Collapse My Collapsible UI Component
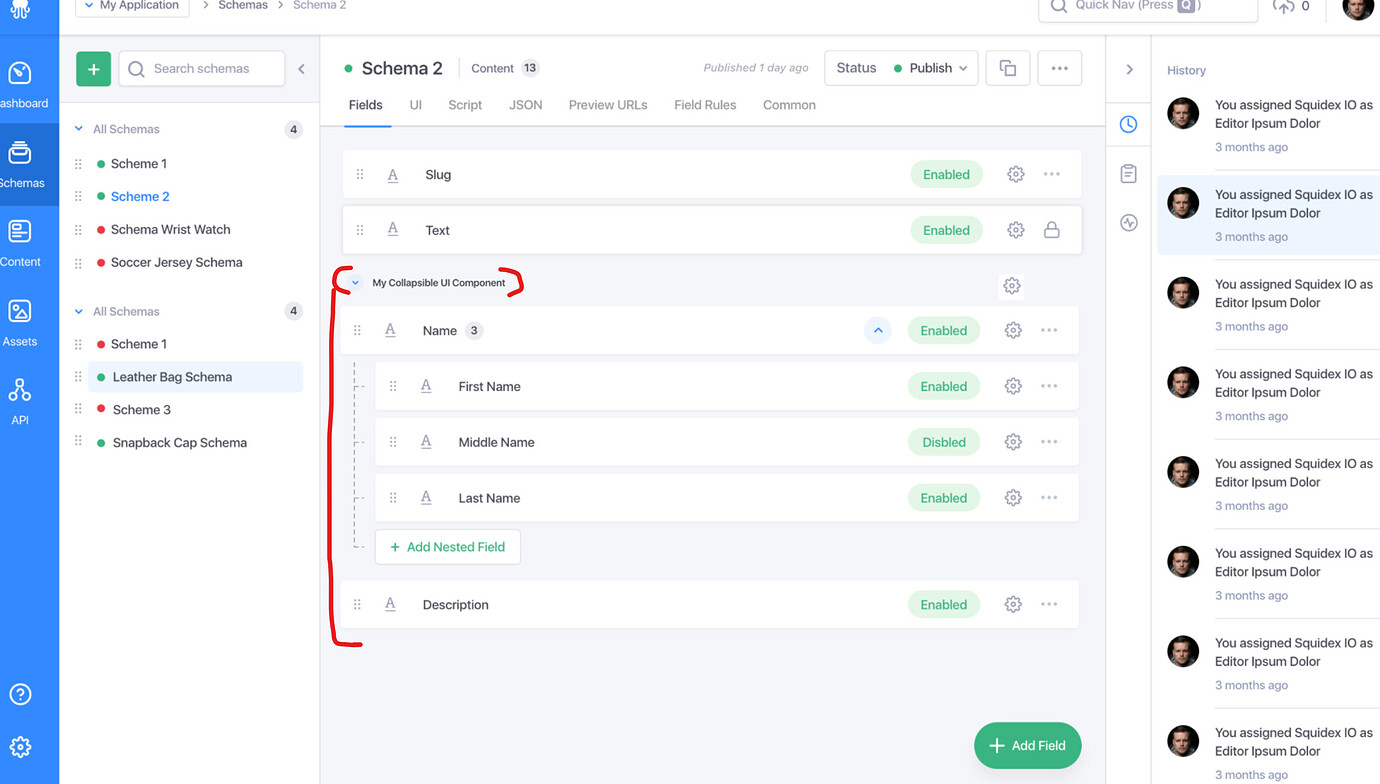The image size is (1380, 784). (x=353, y=282)
